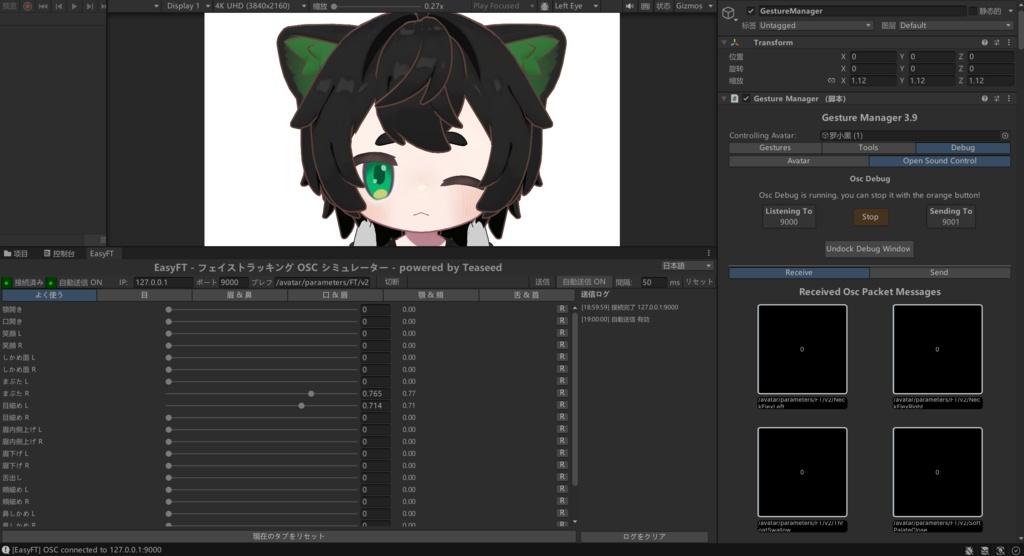Click the R reset button for 目細め L row
Screen dimensions: 1024x556
pyautogui.click(x=562, y=405)
